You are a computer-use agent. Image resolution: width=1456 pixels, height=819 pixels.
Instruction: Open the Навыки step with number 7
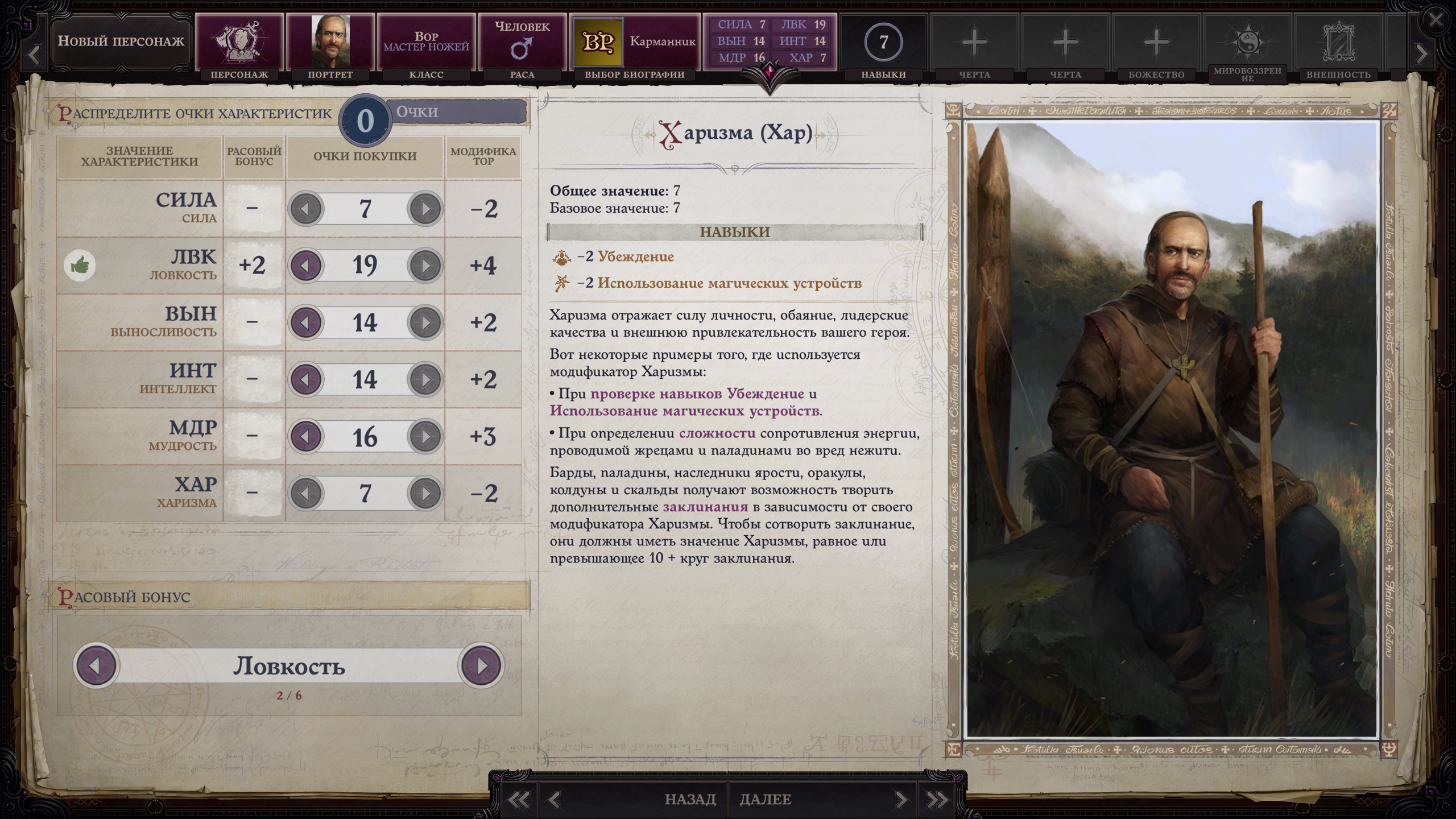pos(883,42)
